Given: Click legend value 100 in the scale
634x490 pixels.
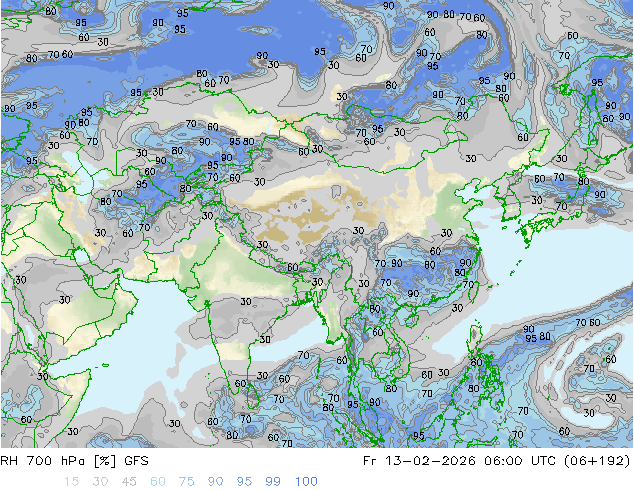Looking at the screenshot, I should [306, 482].
